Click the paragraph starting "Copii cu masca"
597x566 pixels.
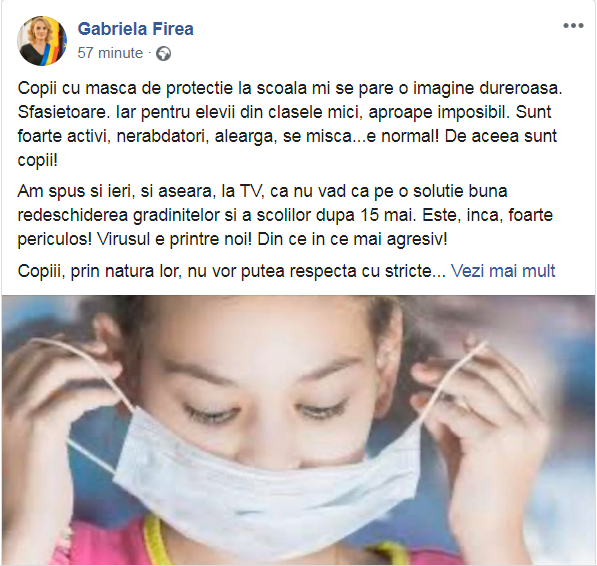click(290, 124)
